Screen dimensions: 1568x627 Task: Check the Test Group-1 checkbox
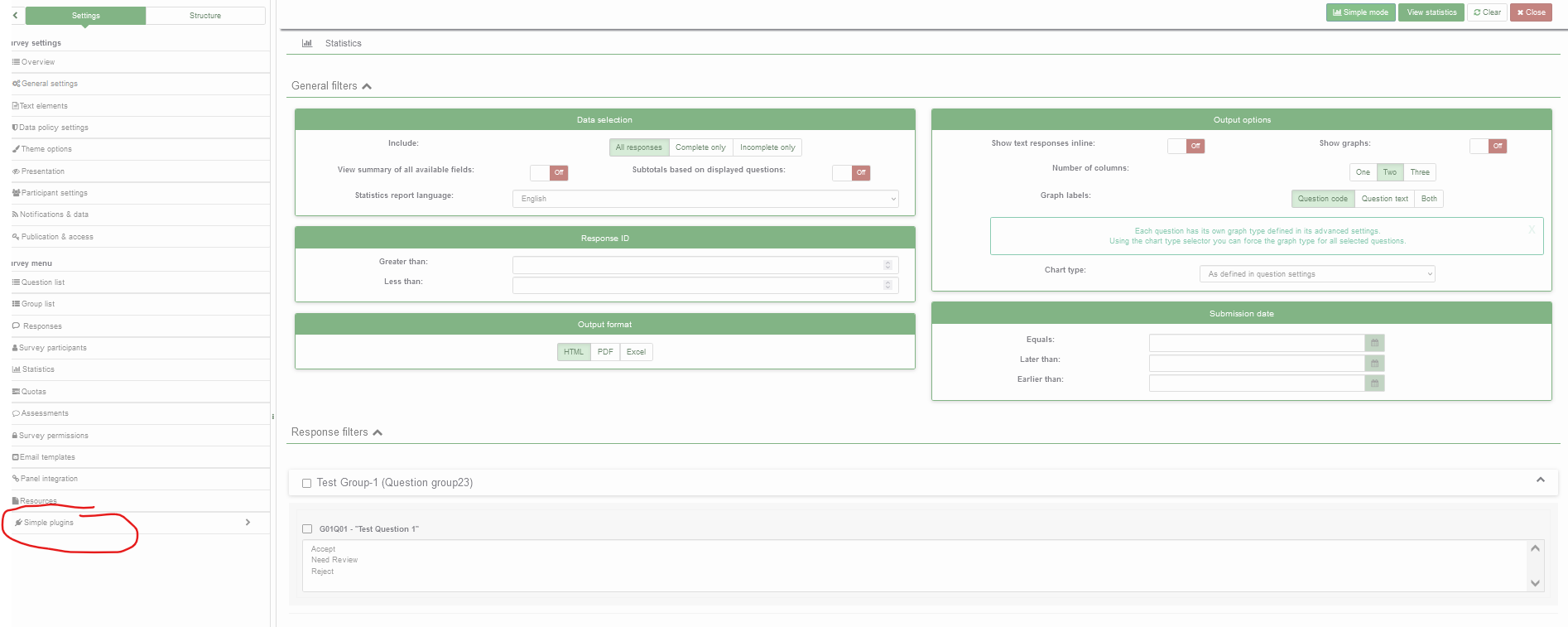pos(307,483)
